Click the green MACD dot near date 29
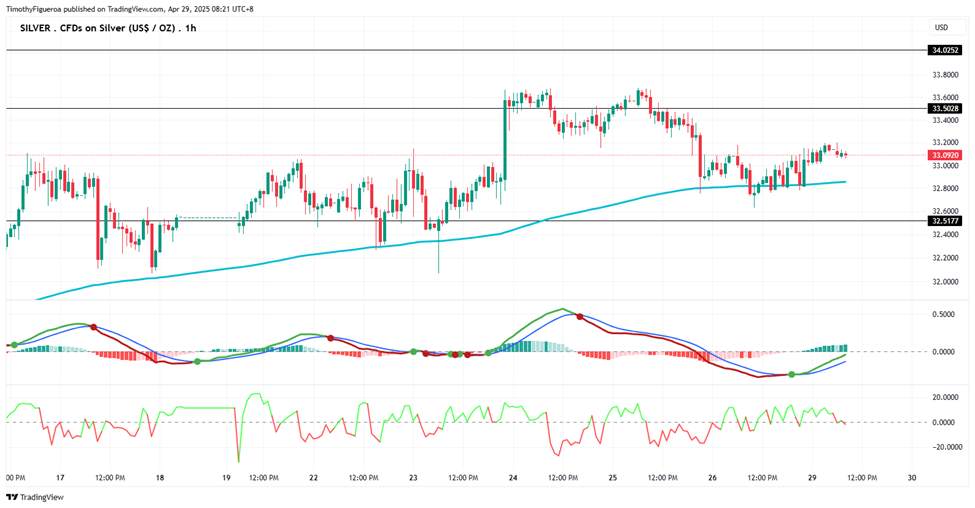975x508 pixels. tap(792, 374)
